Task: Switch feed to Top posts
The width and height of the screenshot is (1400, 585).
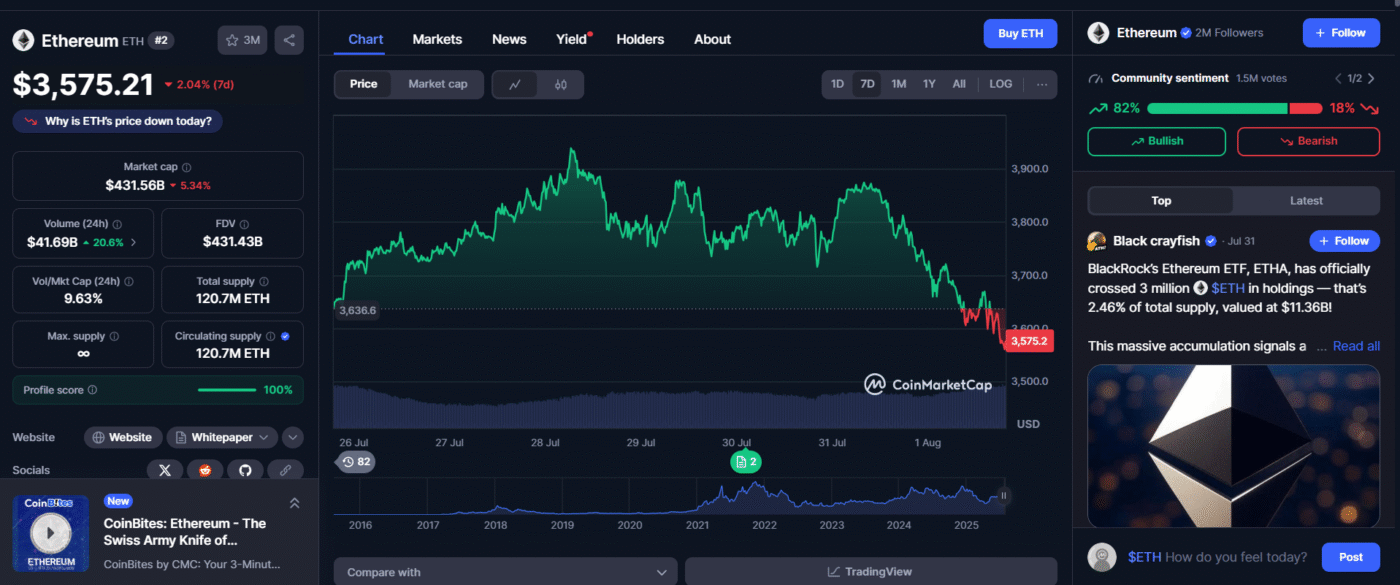Action: click(x=1161, y=201)
